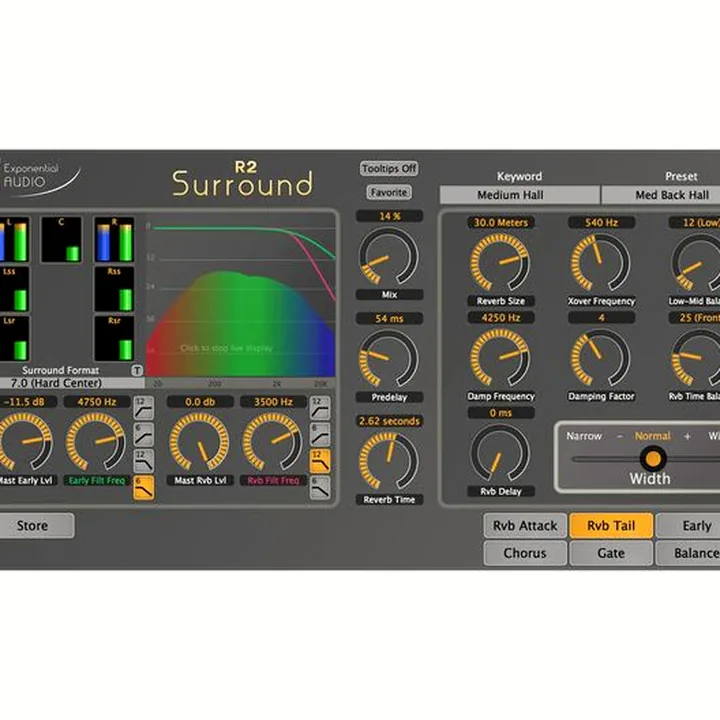This screenshot has width=720, height=720.
Task: Open Surround Format dropdown 7.0 (Hard Center)
Action: click(72, 383)
